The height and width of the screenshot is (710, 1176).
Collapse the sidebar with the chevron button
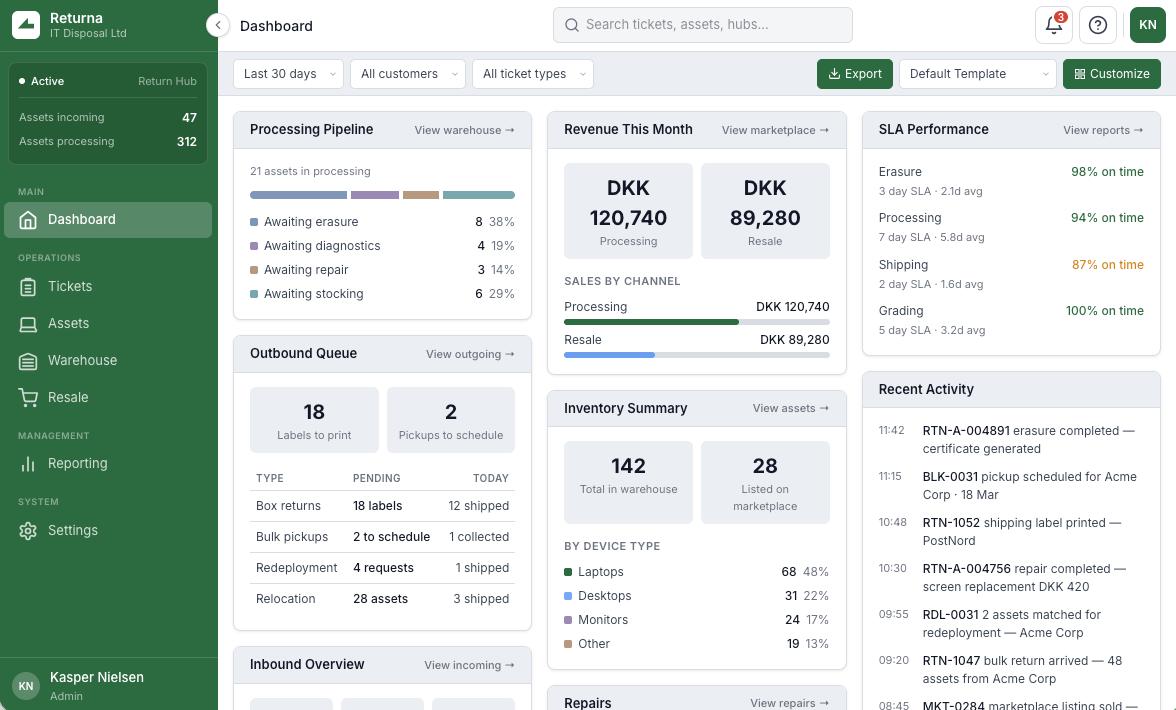click(x=218, y=25)
